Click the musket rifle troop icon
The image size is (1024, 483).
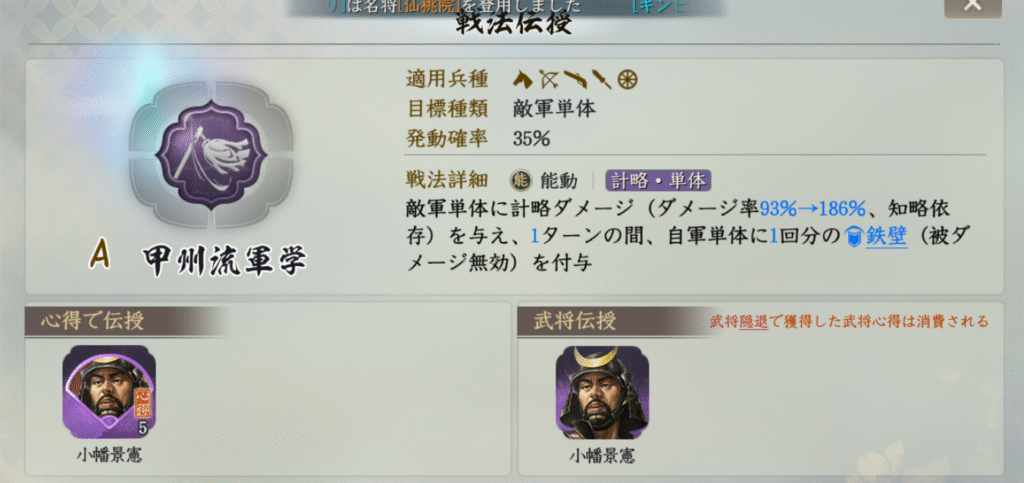coord(575,80)
